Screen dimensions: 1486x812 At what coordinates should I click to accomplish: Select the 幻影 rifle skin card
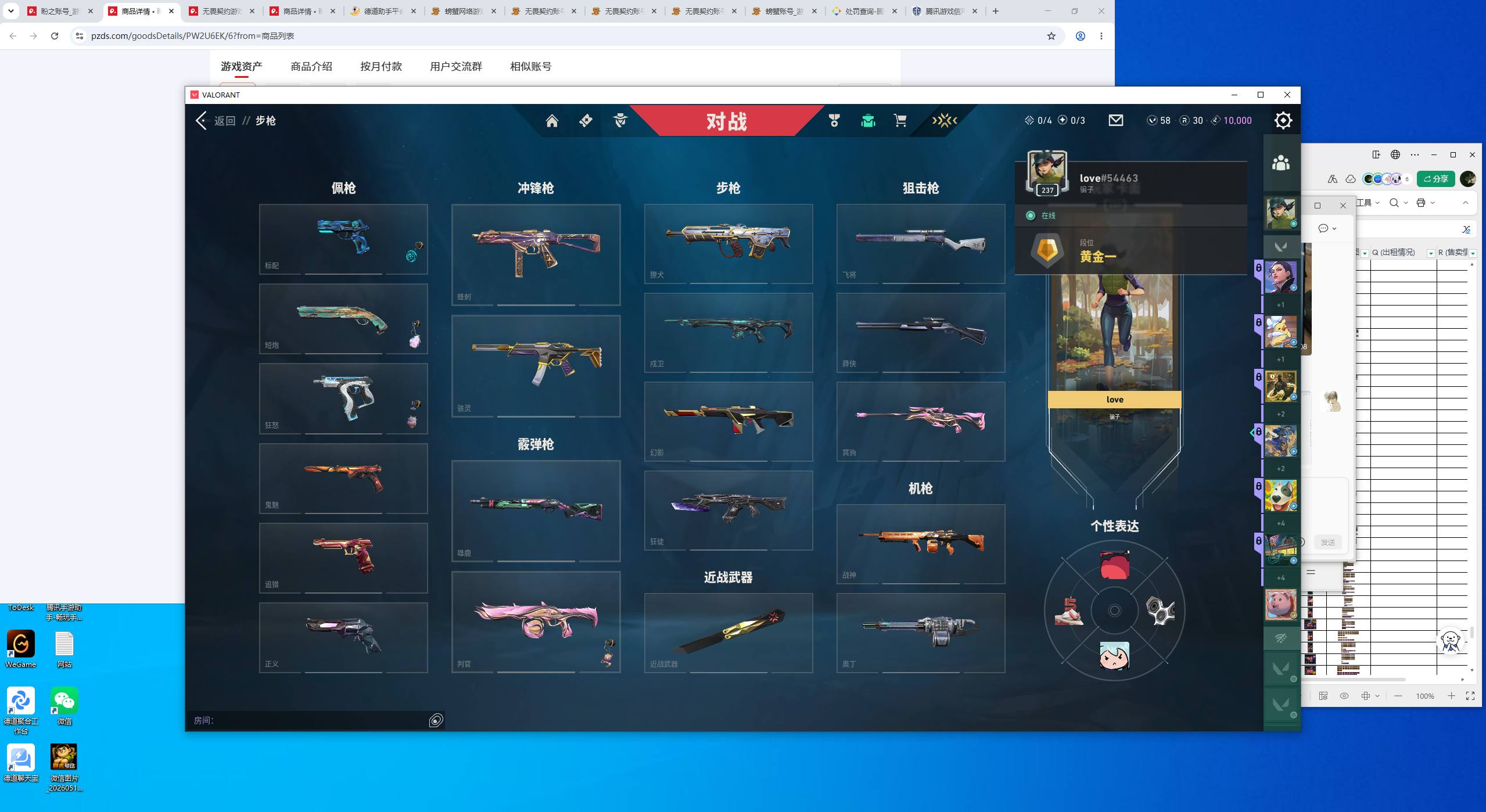[x=728, y=421]
